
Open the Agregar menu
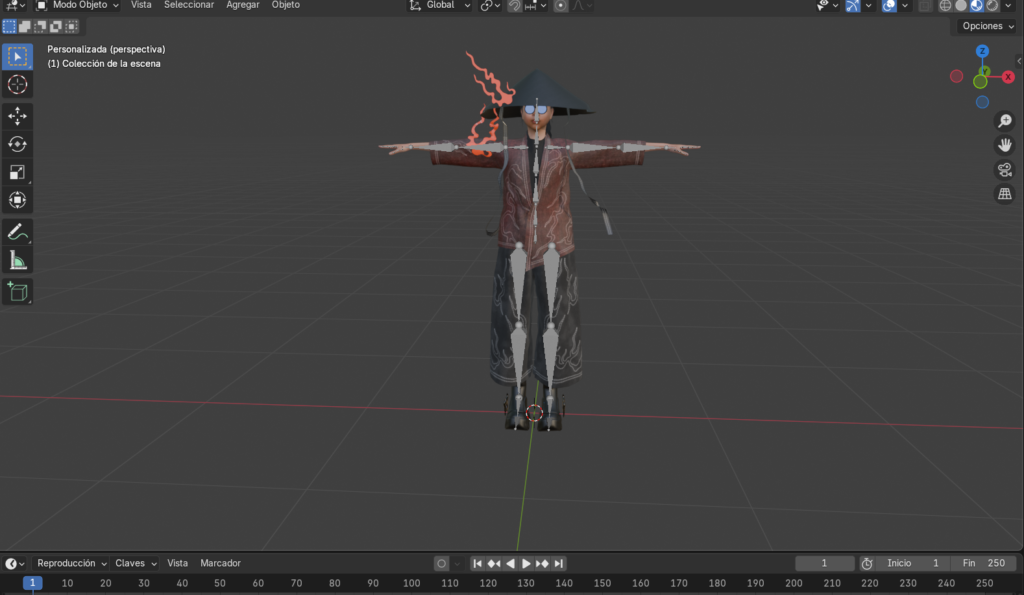(243, 5)
